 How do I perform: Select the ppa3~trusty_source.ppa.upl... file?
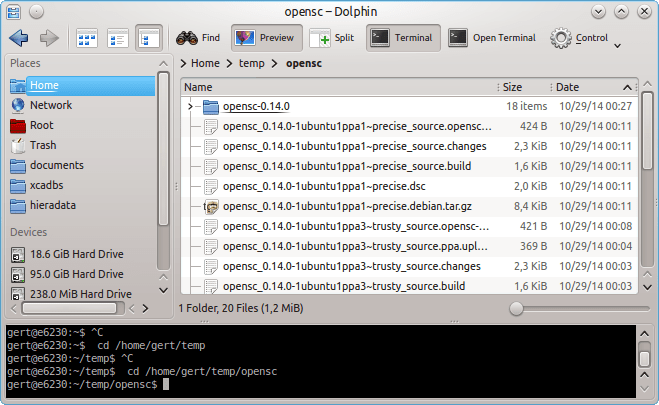tap(355, 246)
